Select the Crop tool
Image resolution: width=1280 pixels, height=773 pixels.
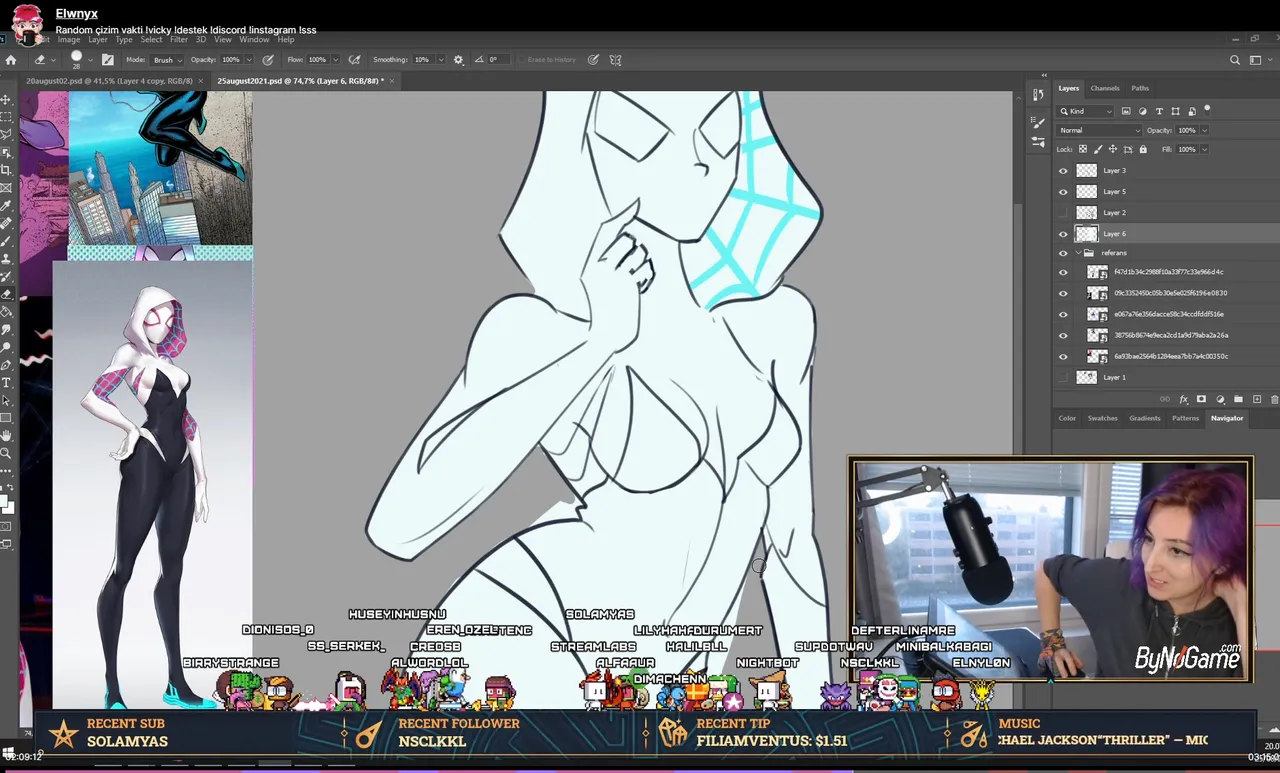coord(6,170)
